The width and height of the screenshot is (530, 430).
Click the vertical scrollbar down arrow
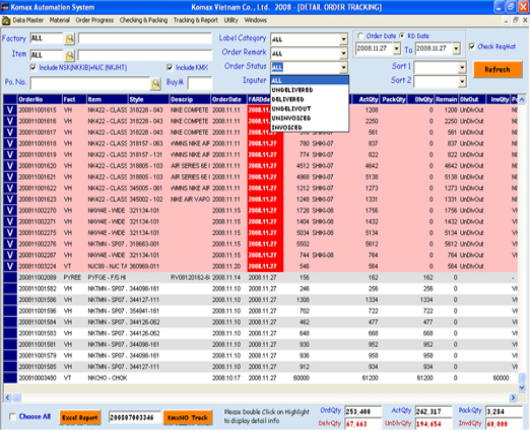[522, 388]
